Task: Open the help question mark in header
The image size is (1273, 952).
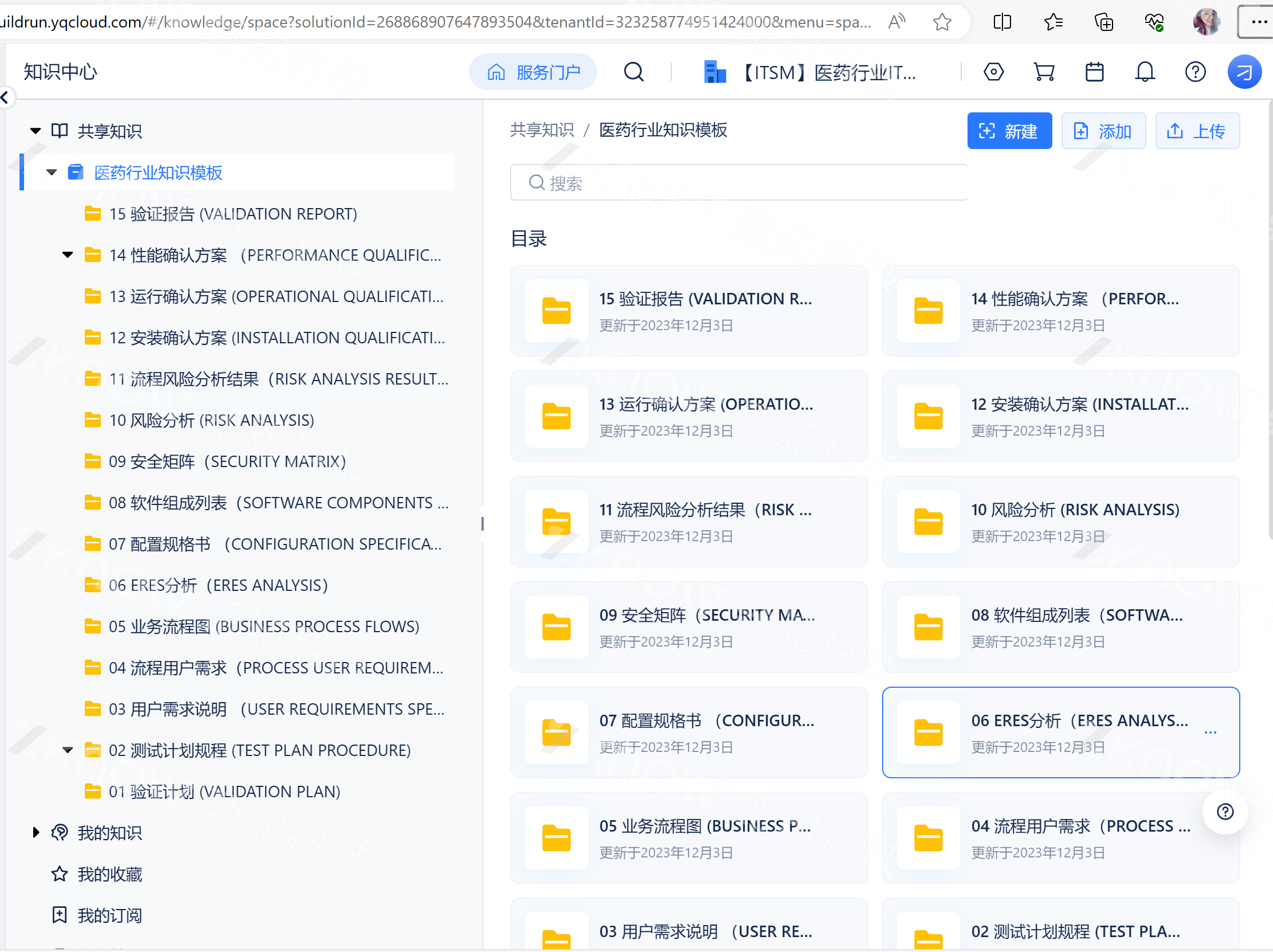Action: (x=1195, y=72)
